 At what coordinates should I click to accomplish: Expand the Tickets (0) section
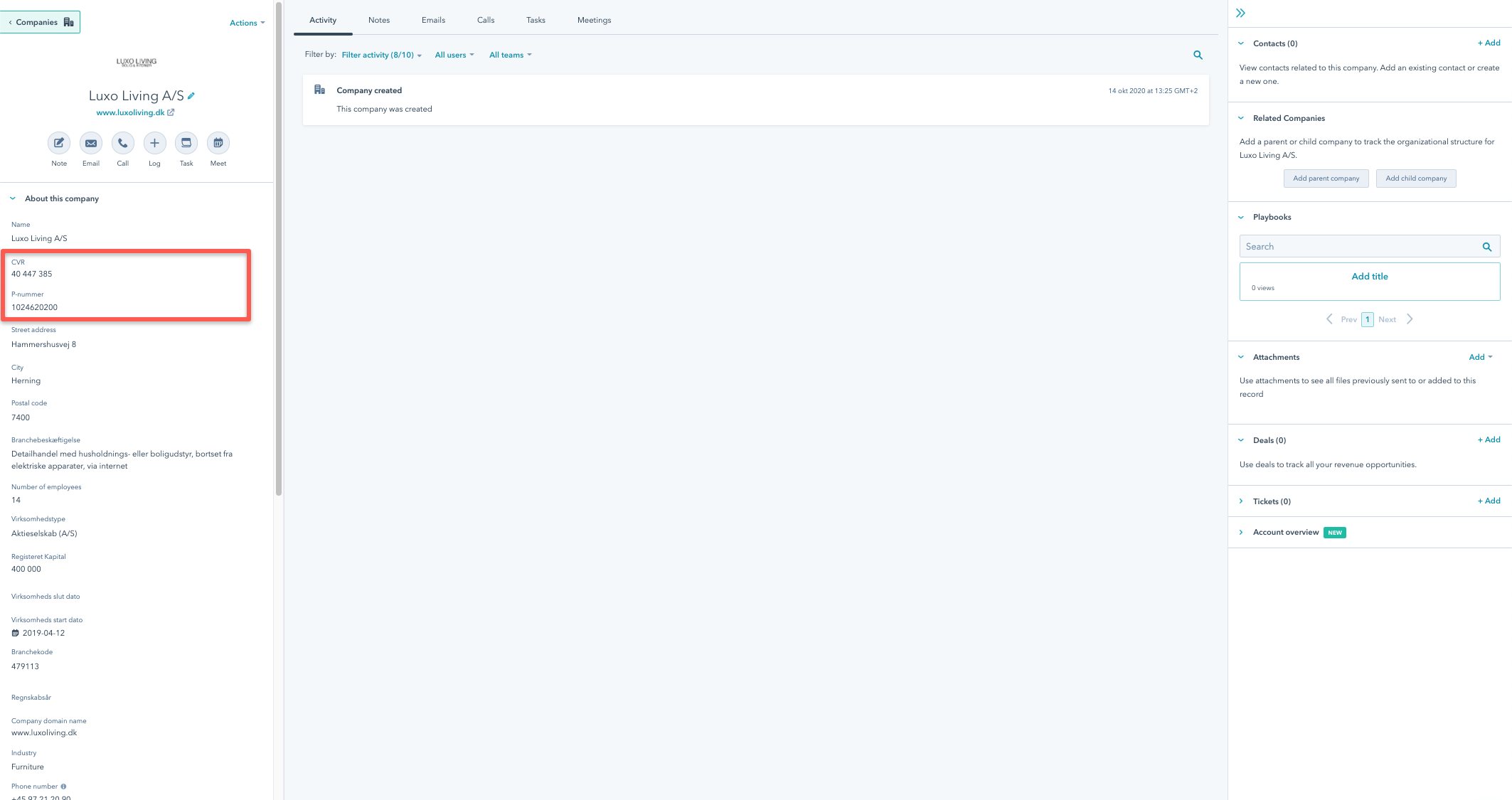click(x=1241, y=501)
